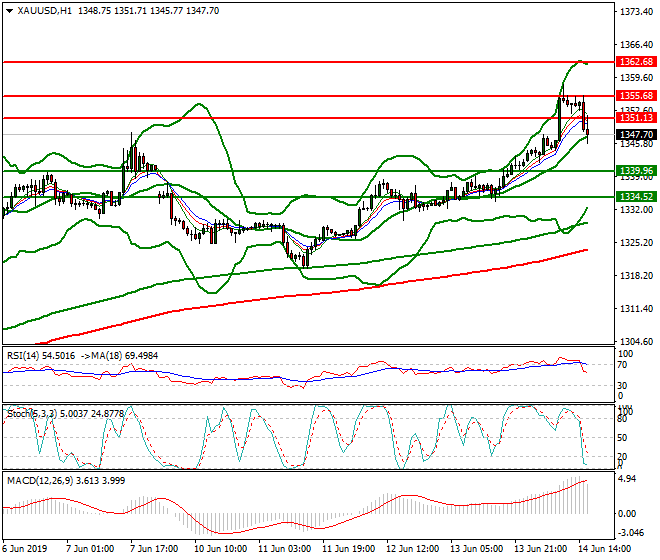
Task: Select the 1351.13 red price label
Action: point(636,118)
